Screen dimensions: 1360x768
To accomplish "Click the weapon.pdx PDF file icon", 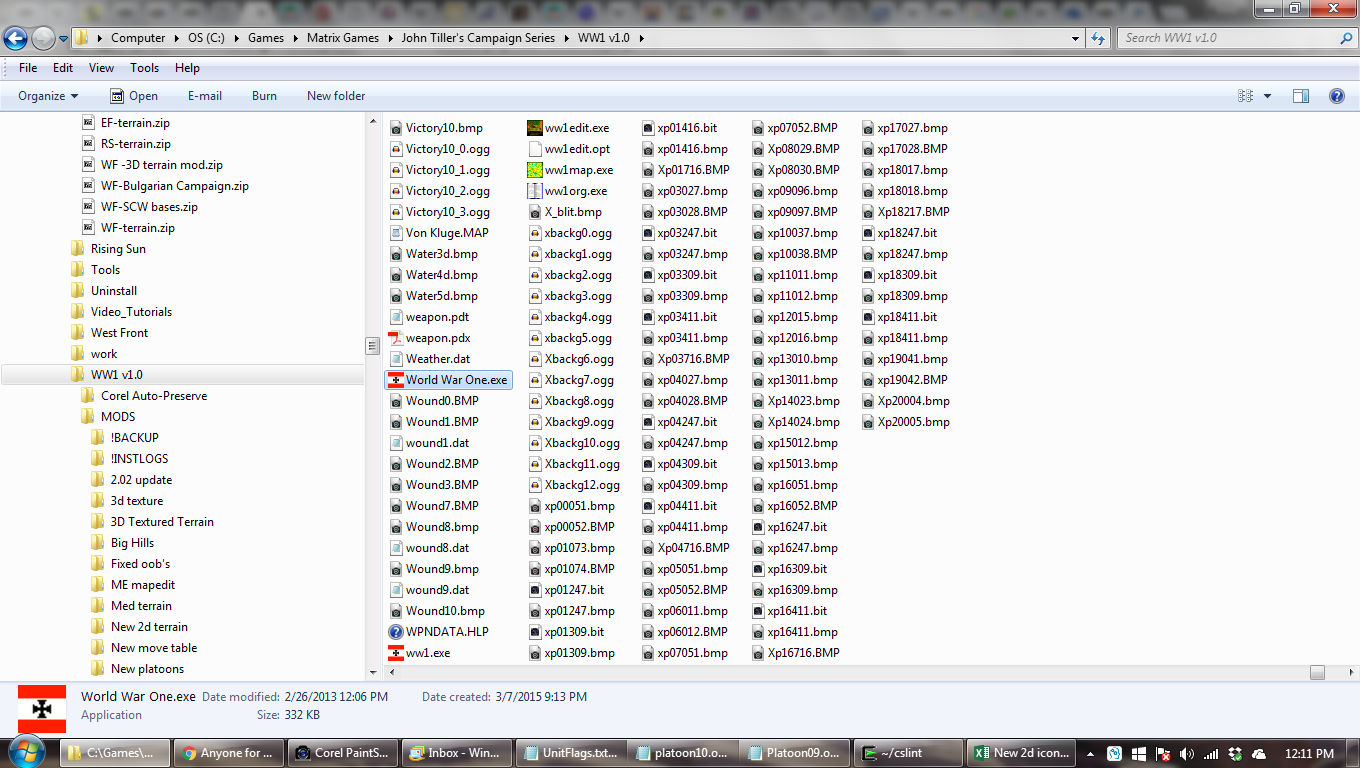I will (x=396, y=338).
